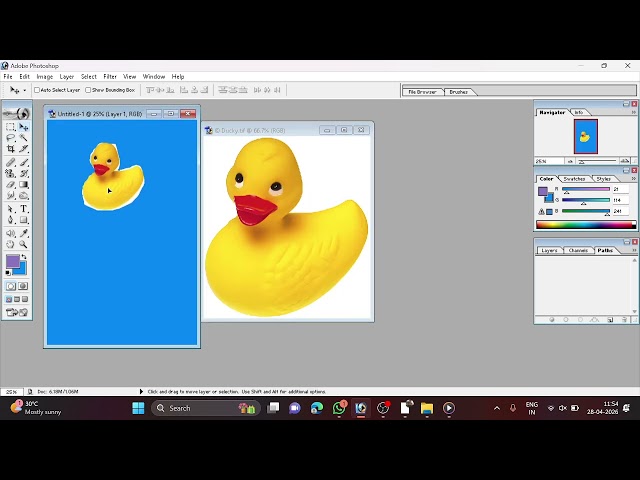This screenshot has width=640, height=480.
Task: Open the Info tab
Action: (x=579, y=112)
